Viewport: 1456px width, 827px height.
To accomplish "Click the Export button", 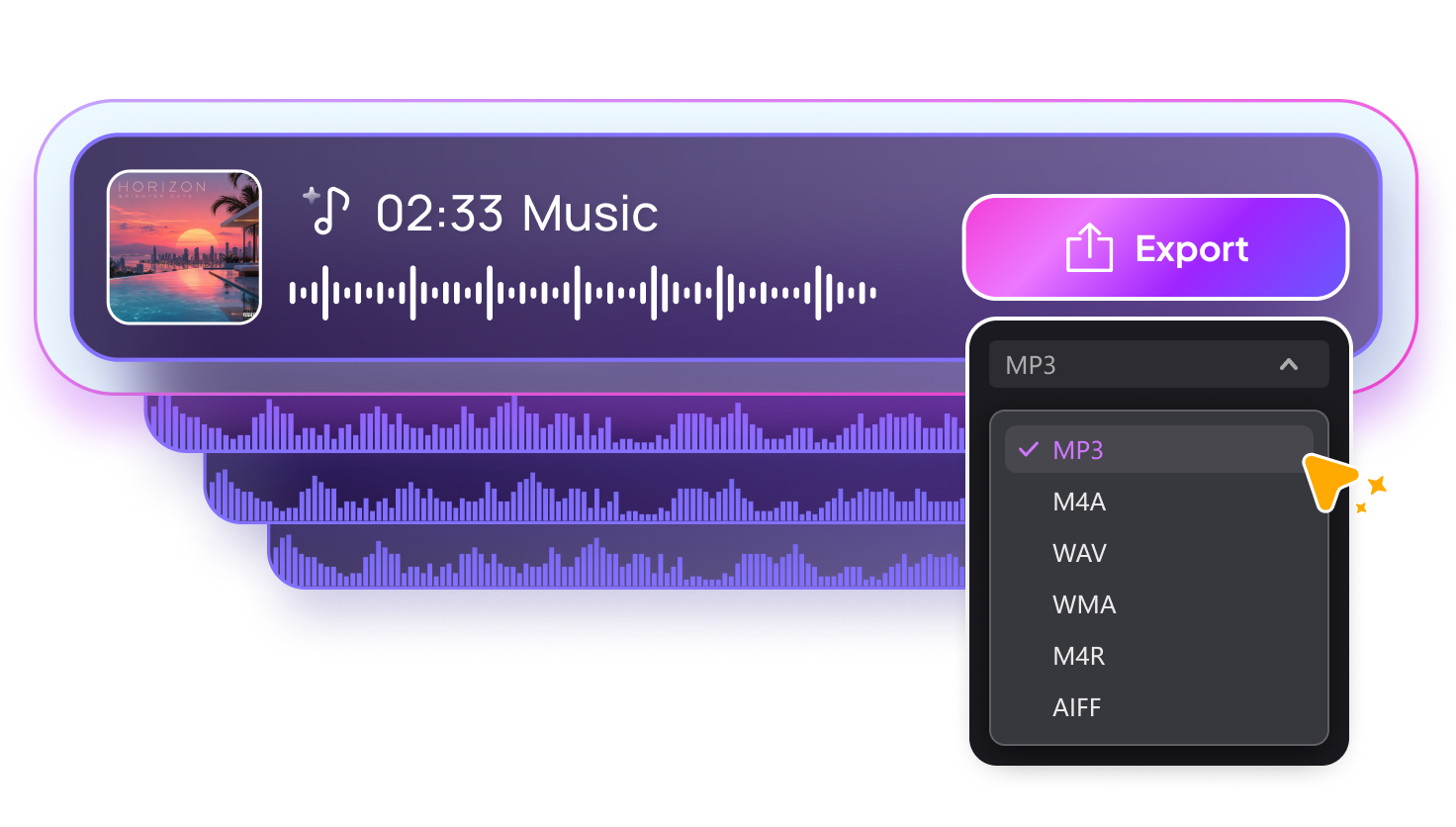I will [x=1155, y=247].
